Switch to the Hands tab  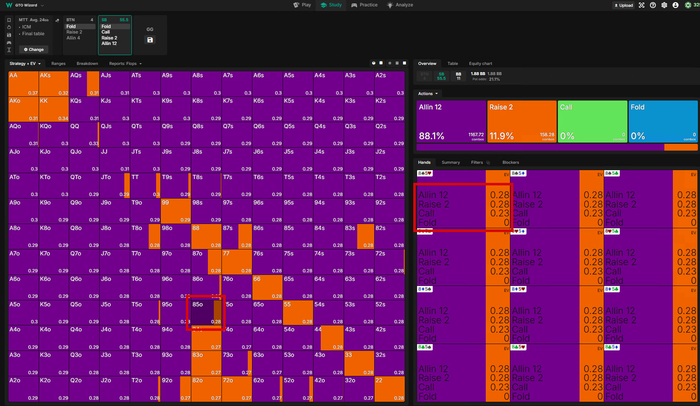424,162
